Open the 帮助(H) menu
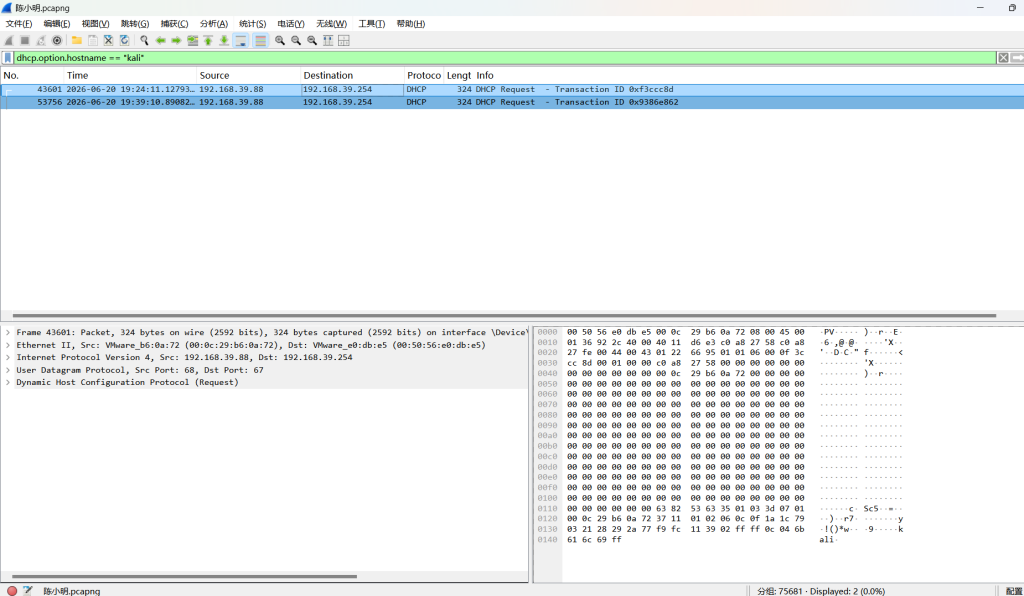 (x=410, y=24)
